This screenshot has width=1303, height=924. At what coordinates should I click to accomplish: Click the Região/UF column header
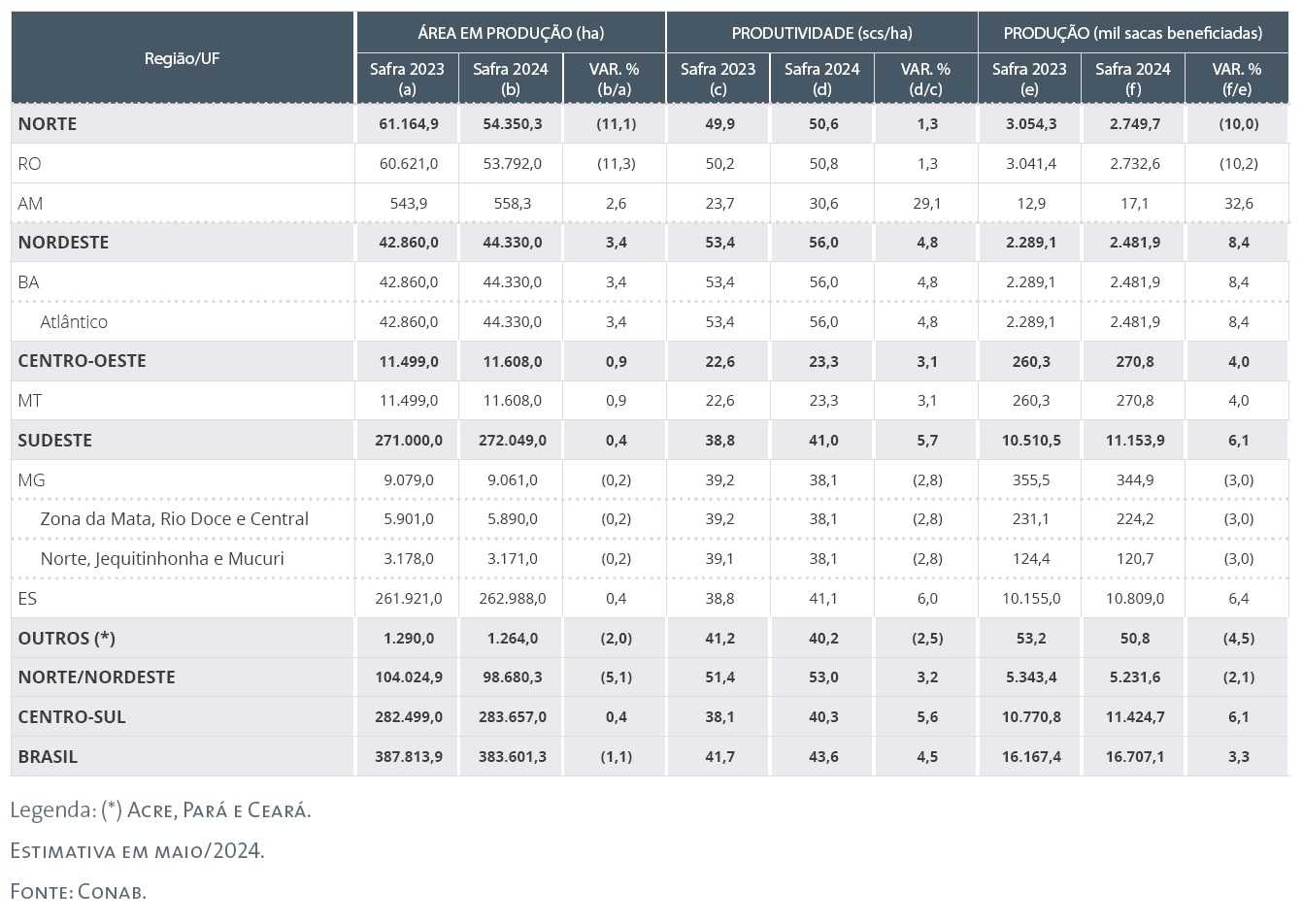[182, 58]
